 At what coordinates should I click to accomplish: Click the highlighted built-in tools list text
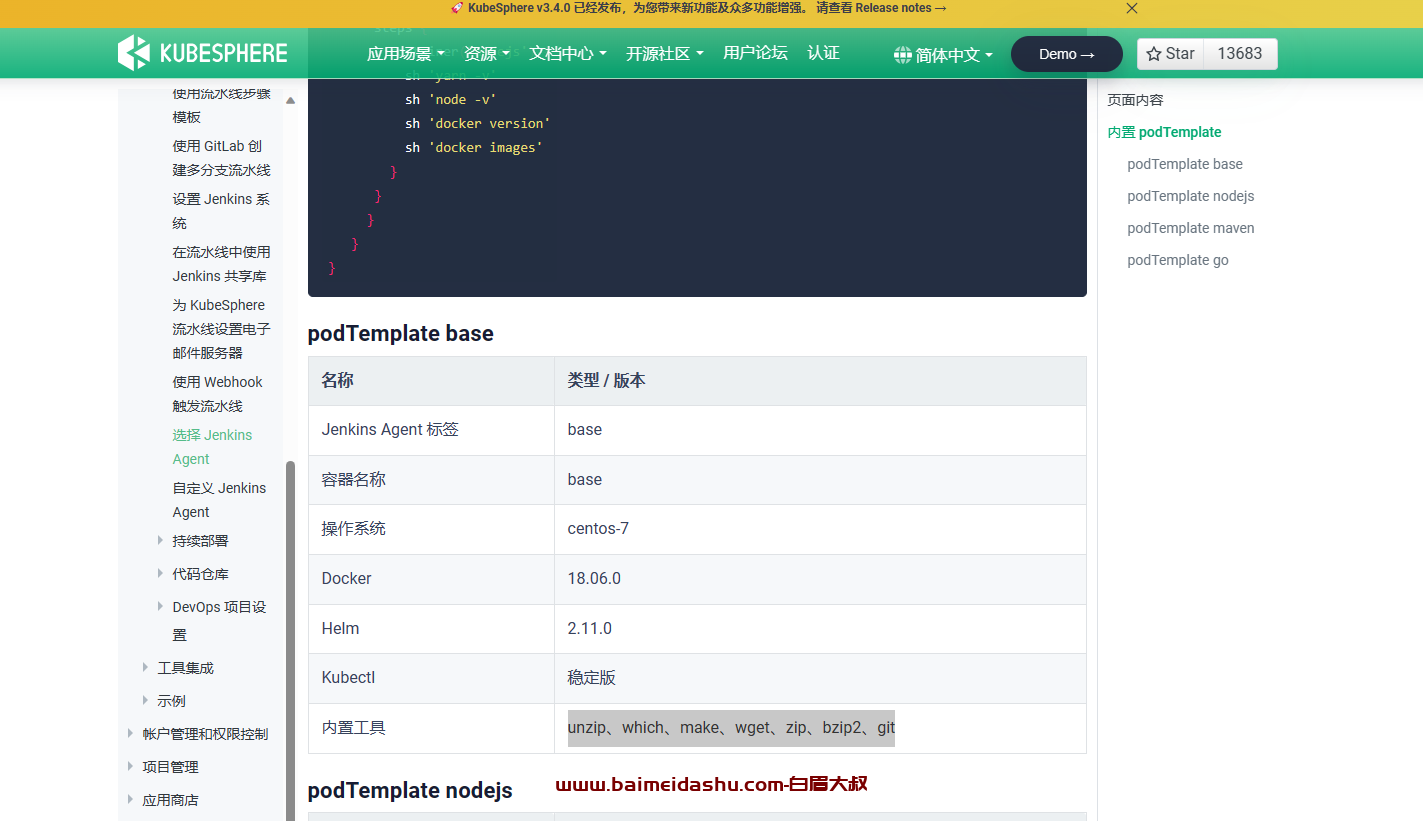pos(731,728)
